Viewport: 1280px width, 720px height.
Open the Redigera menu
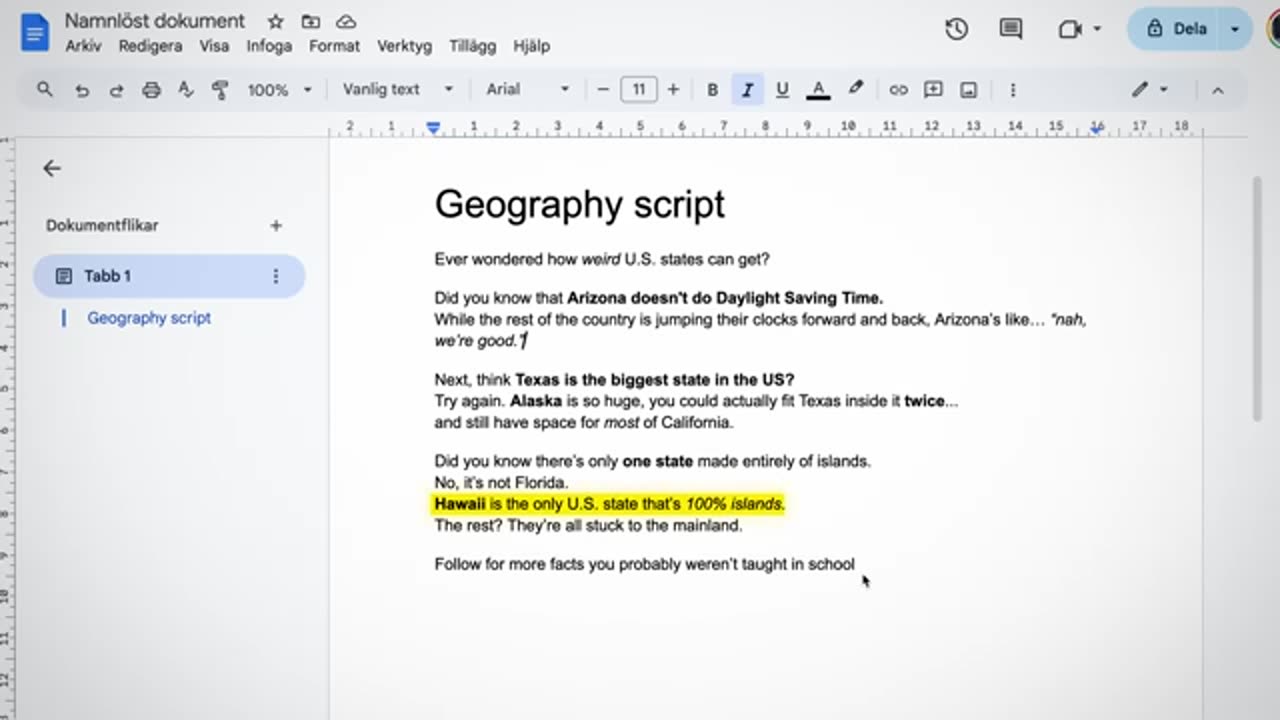[150, 46]
